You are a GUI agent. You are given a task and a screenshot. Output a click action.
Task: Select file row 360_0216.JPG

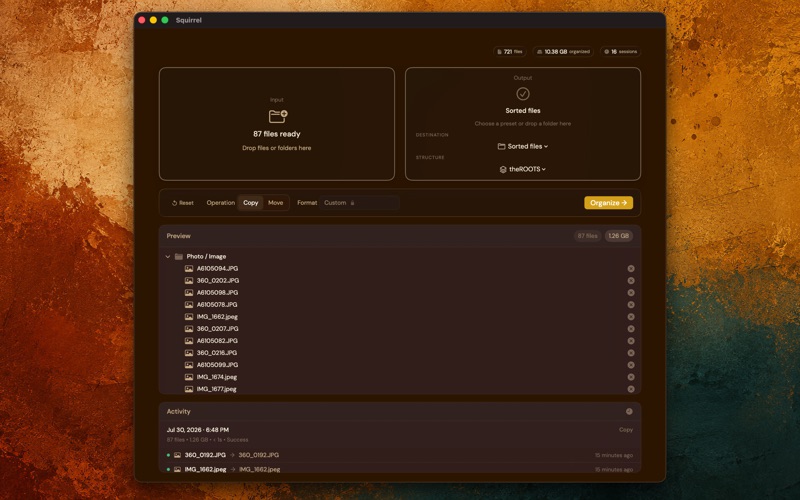click(x=399, y=353)
